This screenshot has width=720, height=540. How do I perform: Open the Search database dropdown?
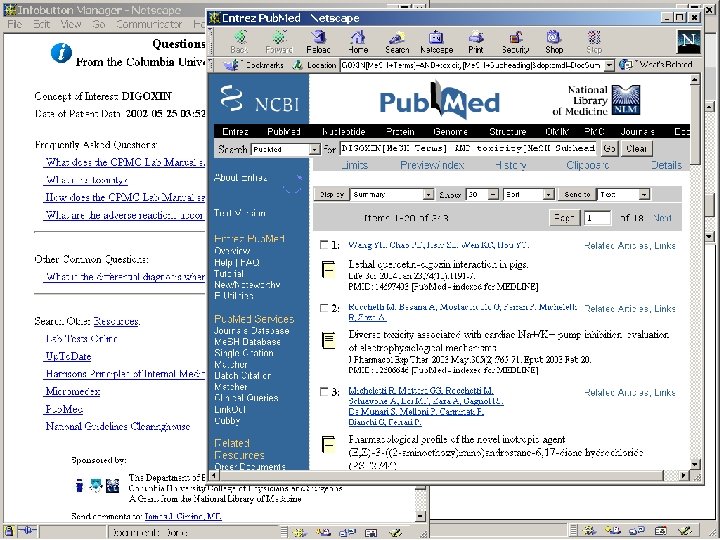285,149
